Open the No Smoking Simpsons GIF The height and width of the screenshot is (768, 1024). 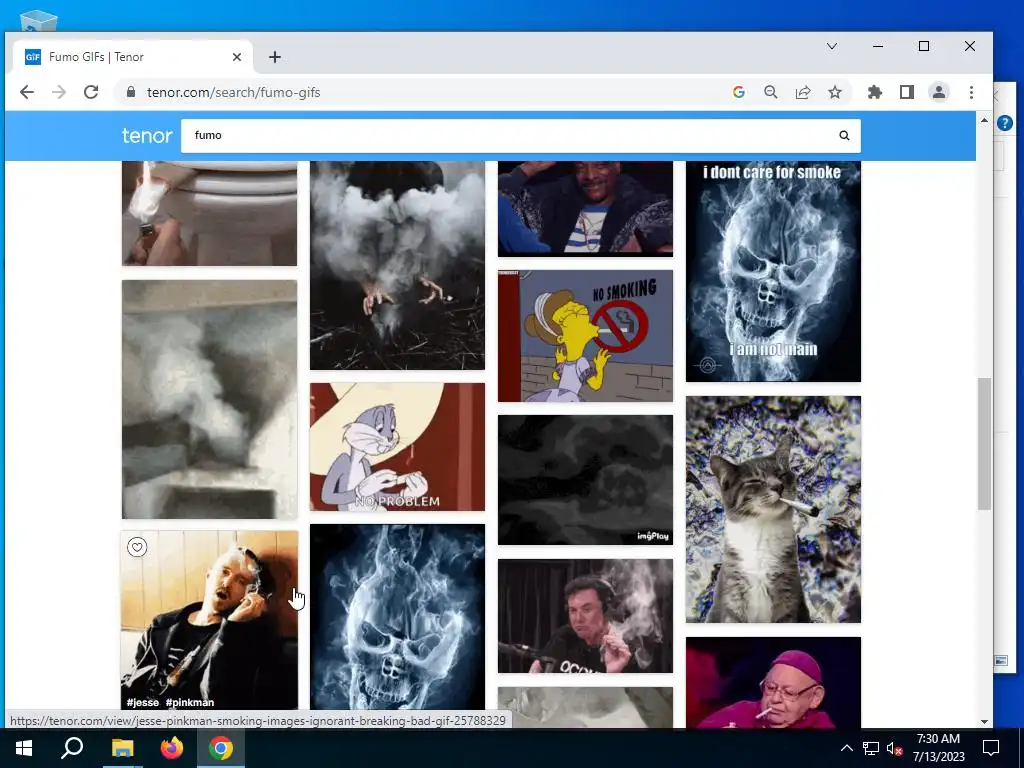tap(585, 336)
